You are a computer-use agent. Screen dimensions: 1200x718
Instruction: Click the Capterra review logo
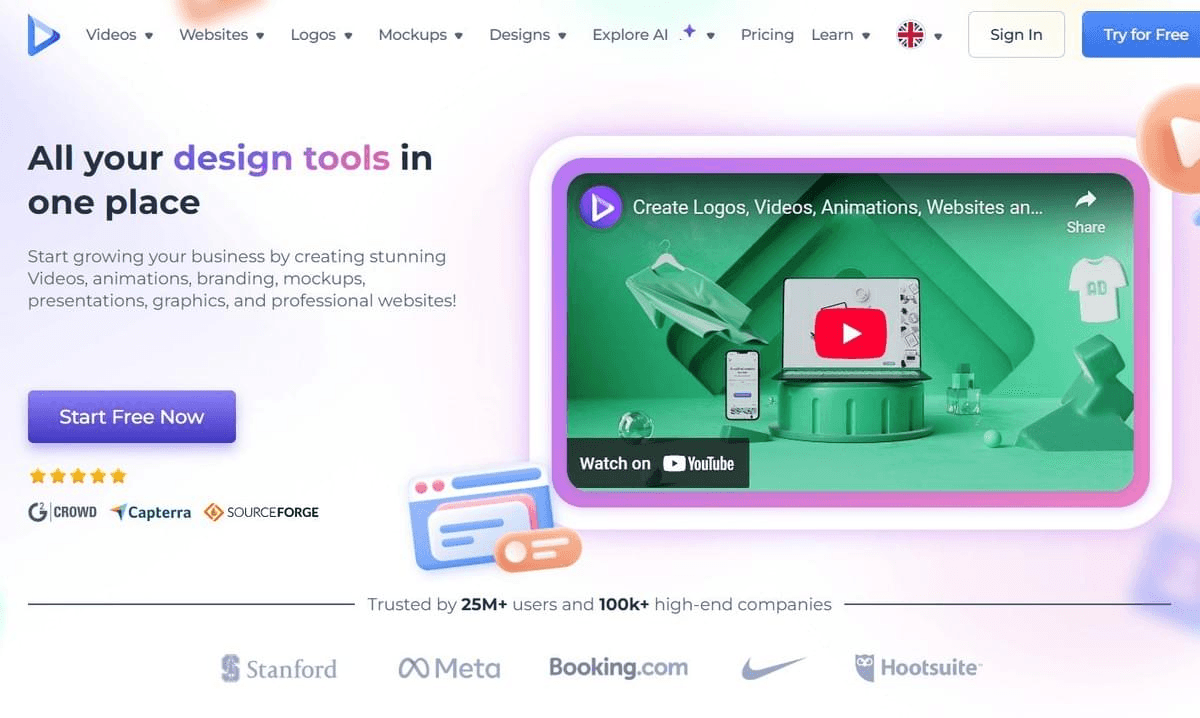coord(150,512)
